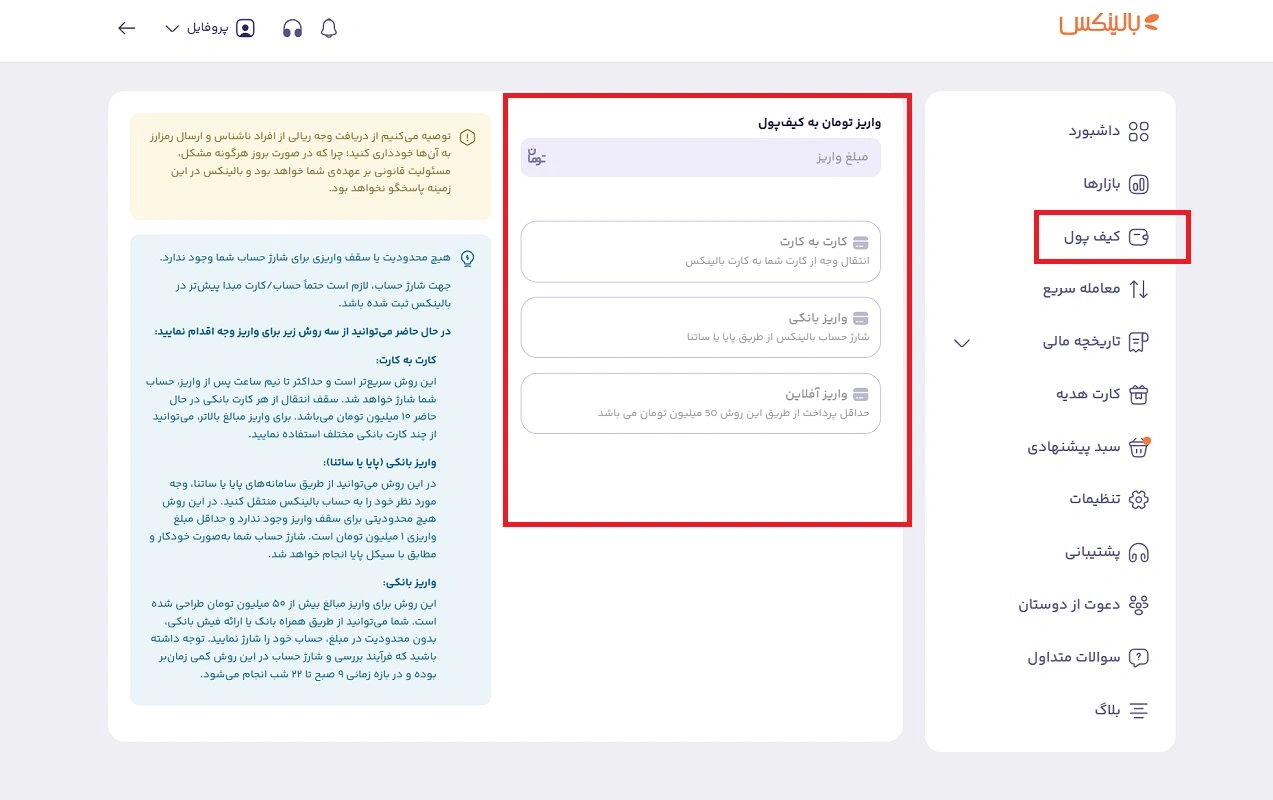Image resolution: width=1273 pixels, height=800 pixels.
Task: Click the Markets chart icon in sidebar
Action: point(1138,184)
